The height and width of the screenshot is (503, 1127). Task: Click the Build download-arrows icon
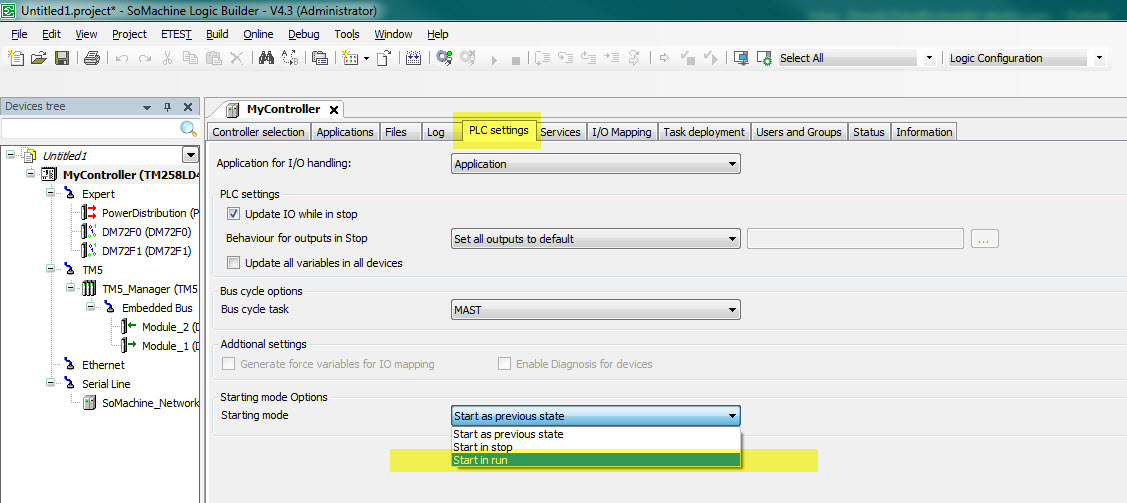click(x=413, y=58)
